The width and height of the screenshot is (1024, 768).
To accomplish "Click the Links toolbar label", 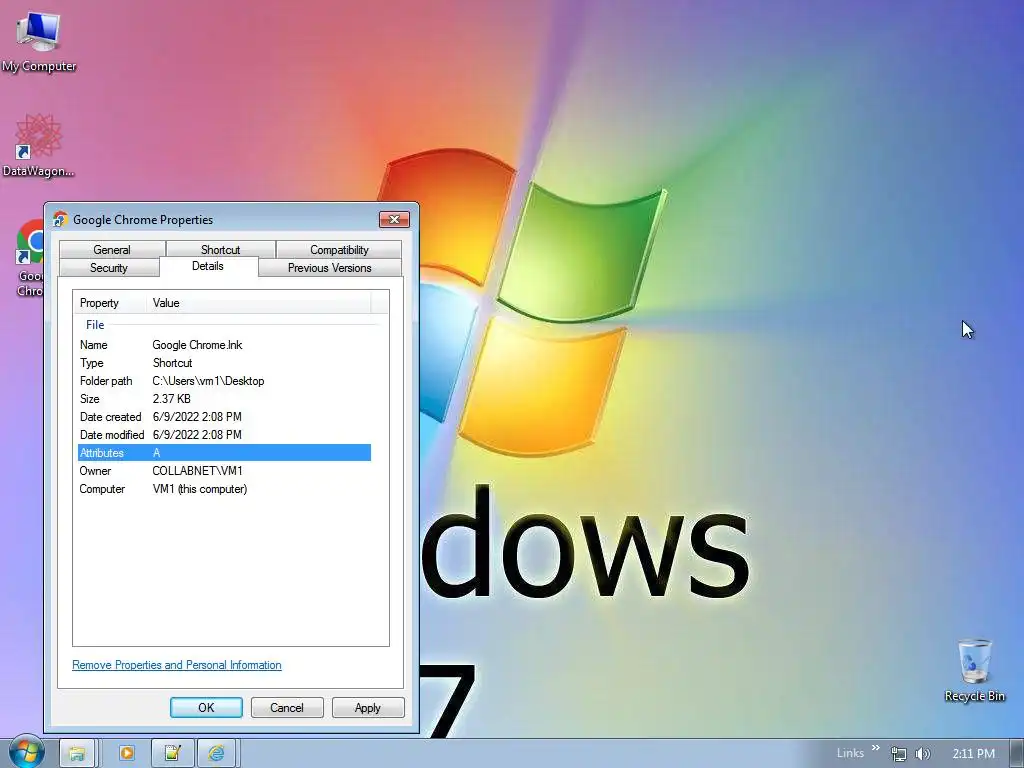I will 850,753.
